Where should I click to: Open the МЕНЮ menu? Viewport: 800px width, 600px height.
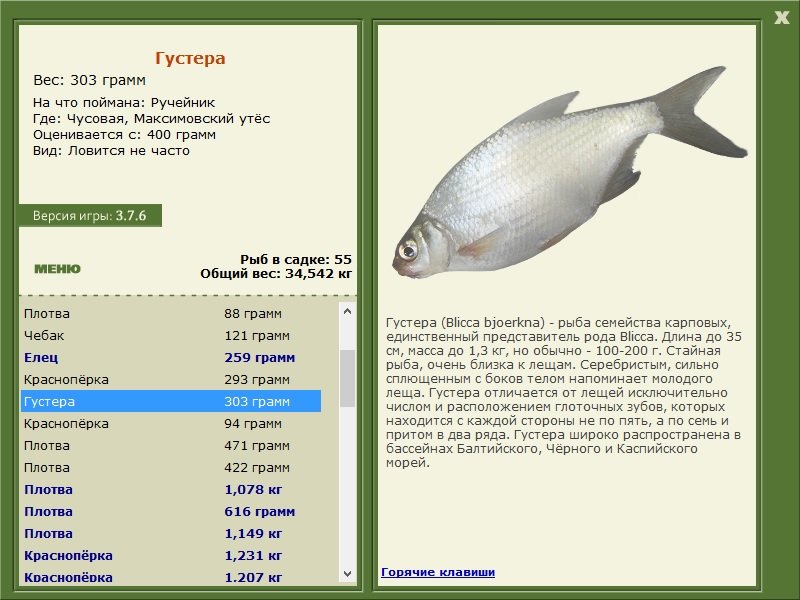(x=57, y=269)
